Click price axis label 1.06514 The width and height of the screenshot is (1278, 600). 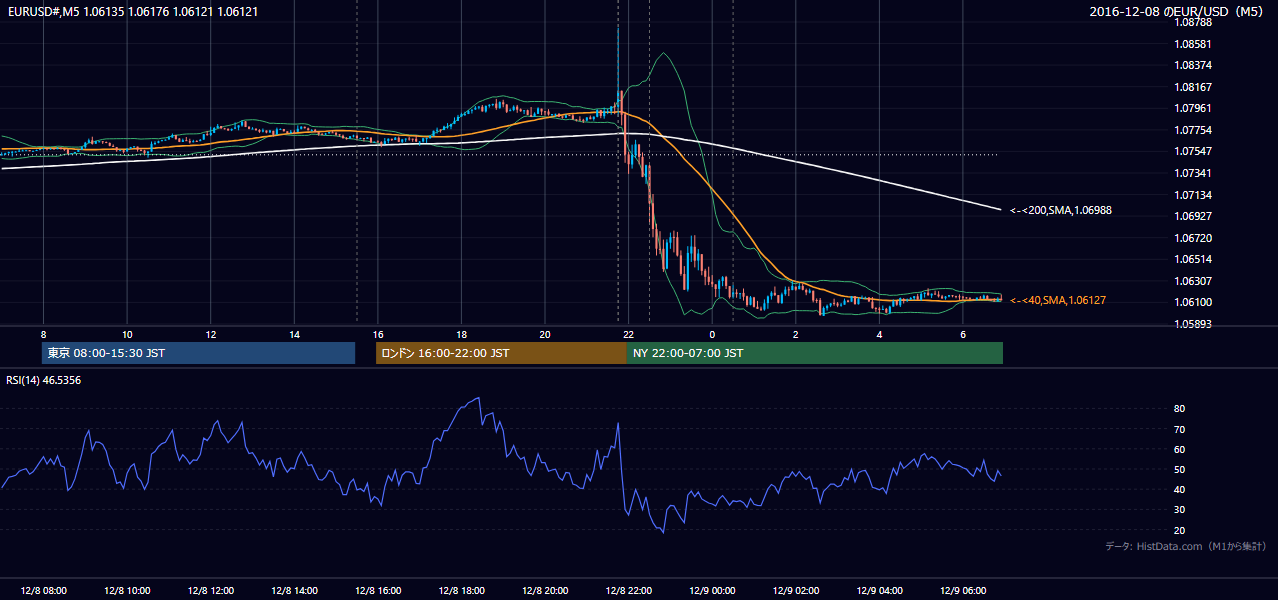coord(1194,259)
